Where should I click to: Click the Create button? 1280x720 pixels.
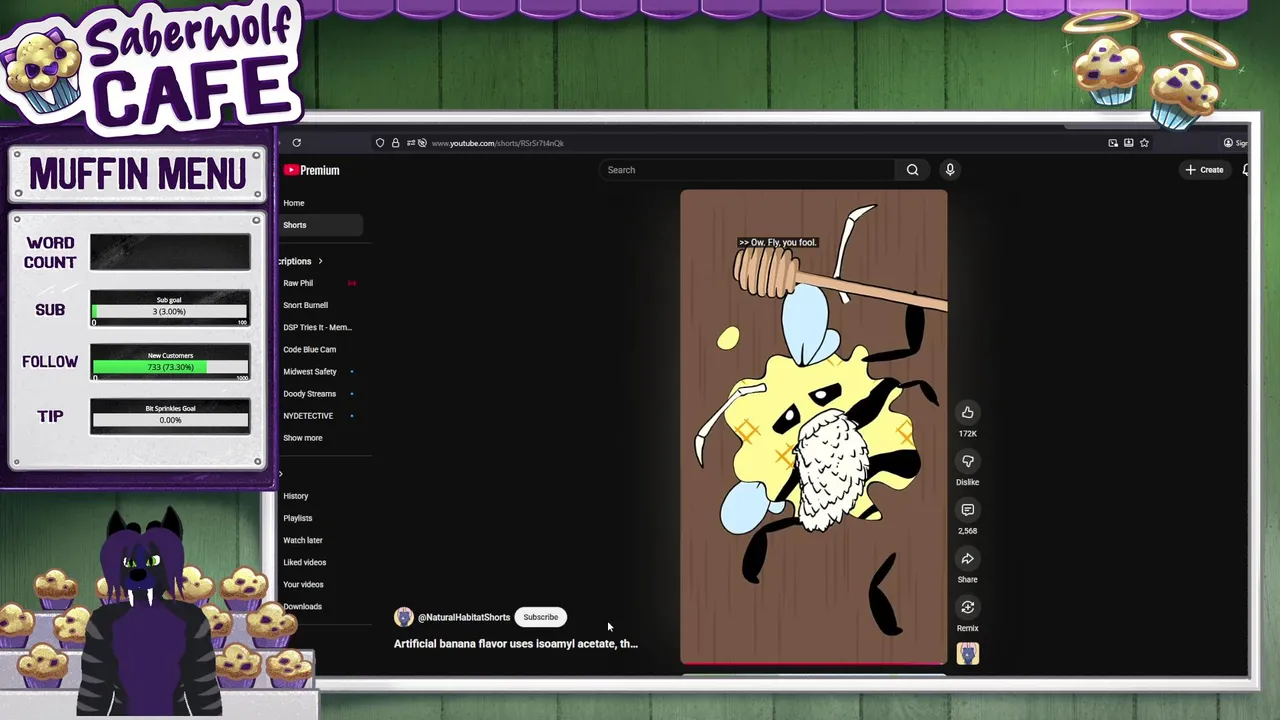[1204, 170]
